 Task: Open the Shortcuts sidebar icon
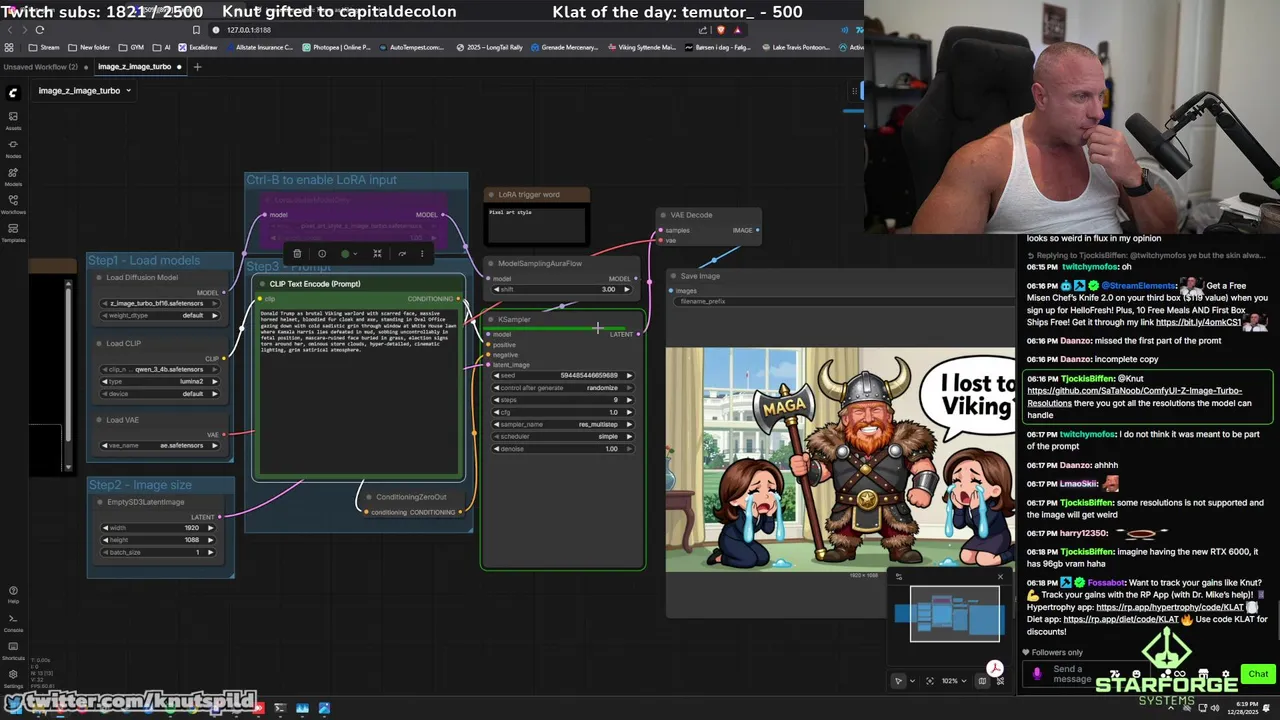tap(13, 650)
